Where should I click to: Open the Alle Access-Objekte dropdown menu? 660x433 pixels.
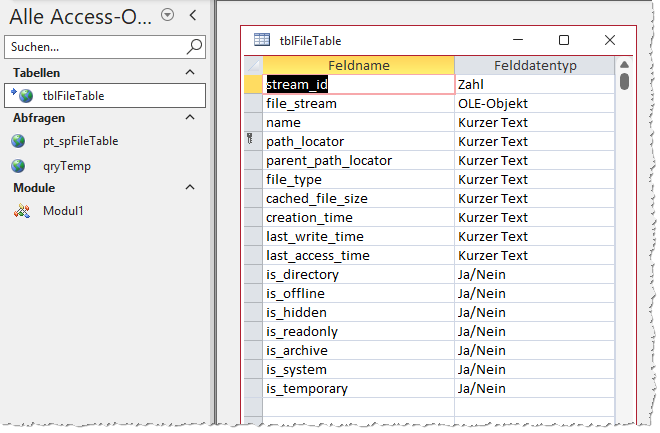point(167,15)
